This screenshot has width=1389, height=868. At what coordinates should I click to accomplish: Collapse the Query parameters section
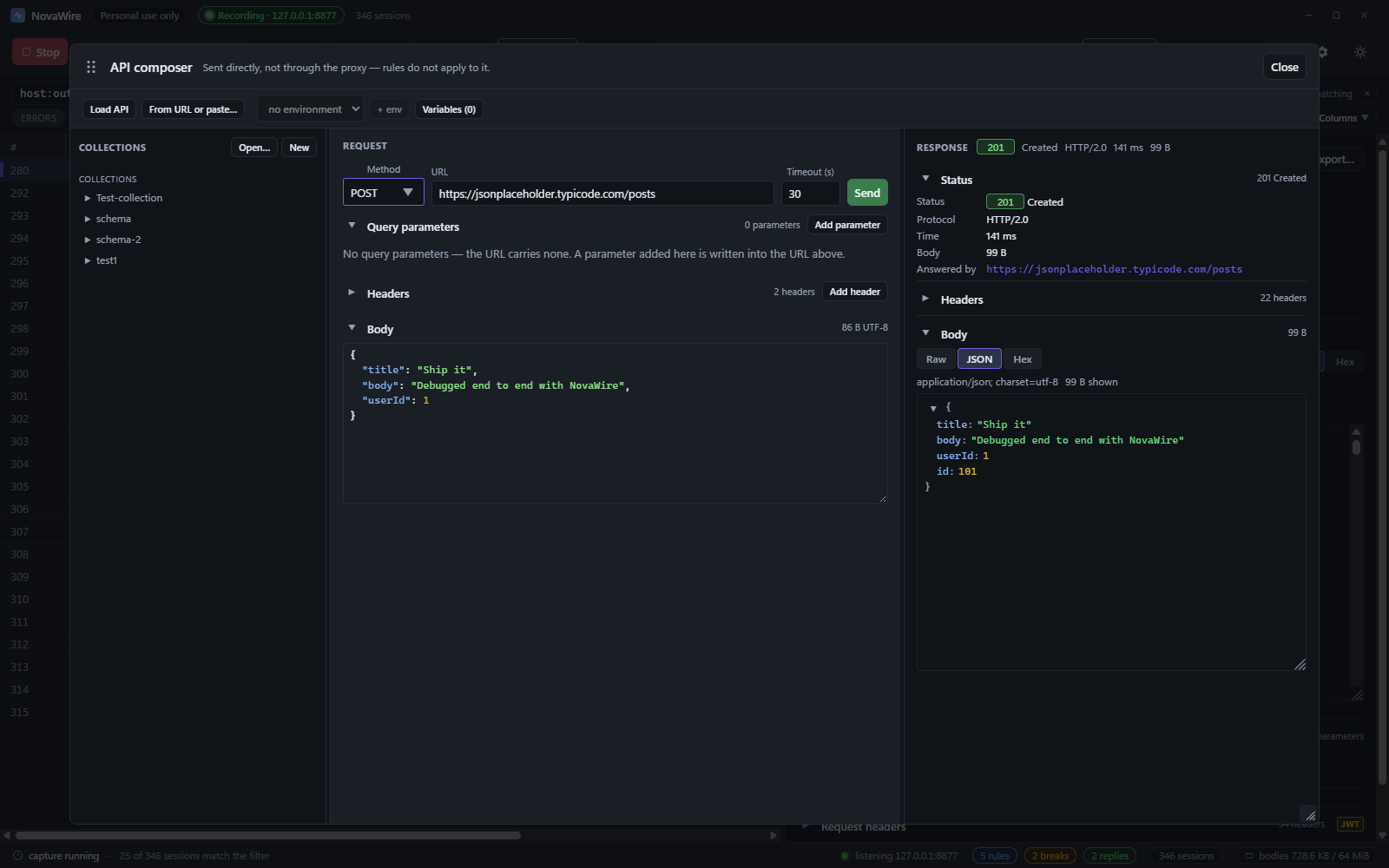352,226
